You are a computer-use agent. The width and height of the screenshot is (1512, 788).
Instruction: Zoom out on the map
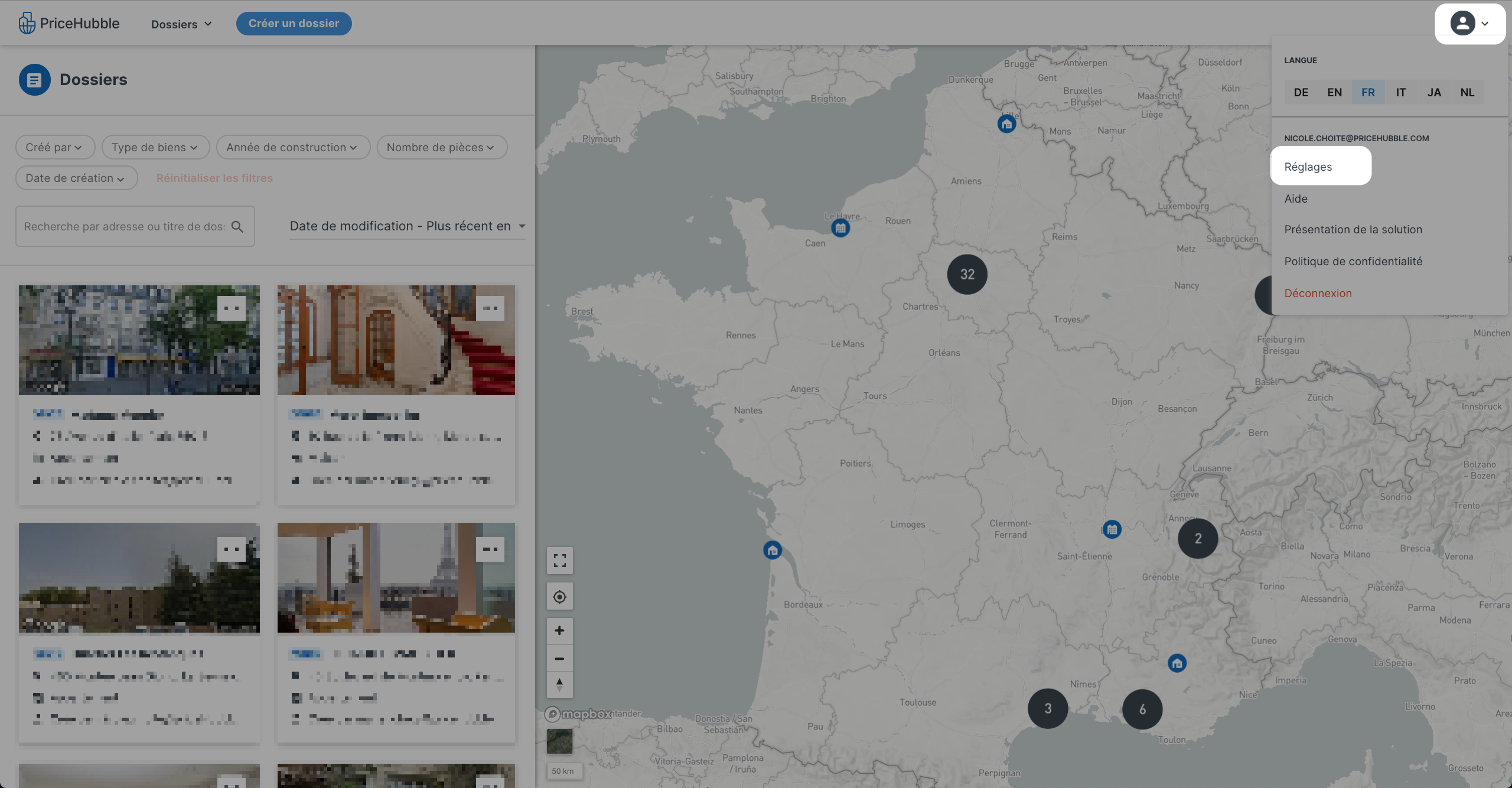[560, 658]
